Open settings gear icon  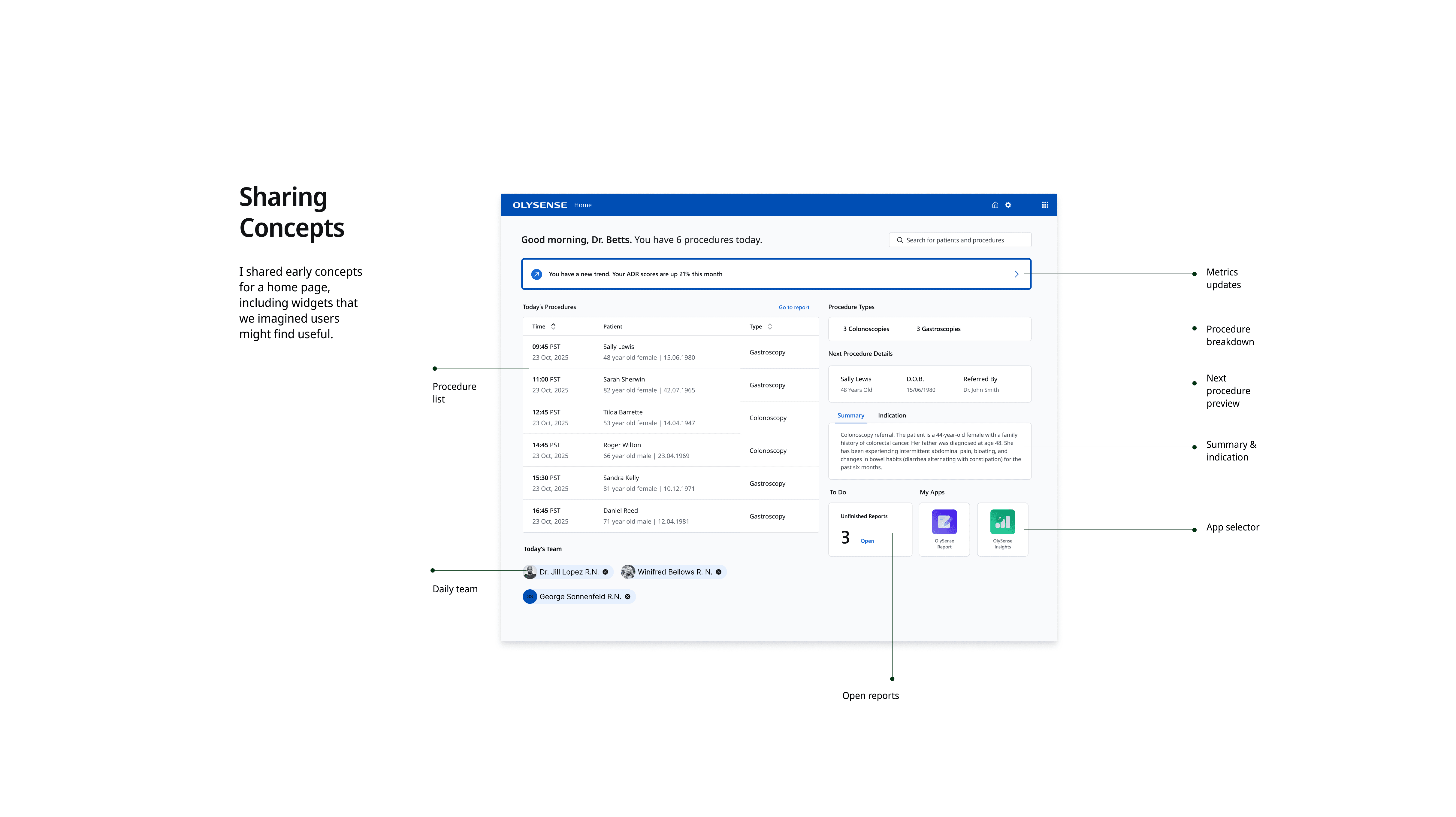[x=1008, y=205]
